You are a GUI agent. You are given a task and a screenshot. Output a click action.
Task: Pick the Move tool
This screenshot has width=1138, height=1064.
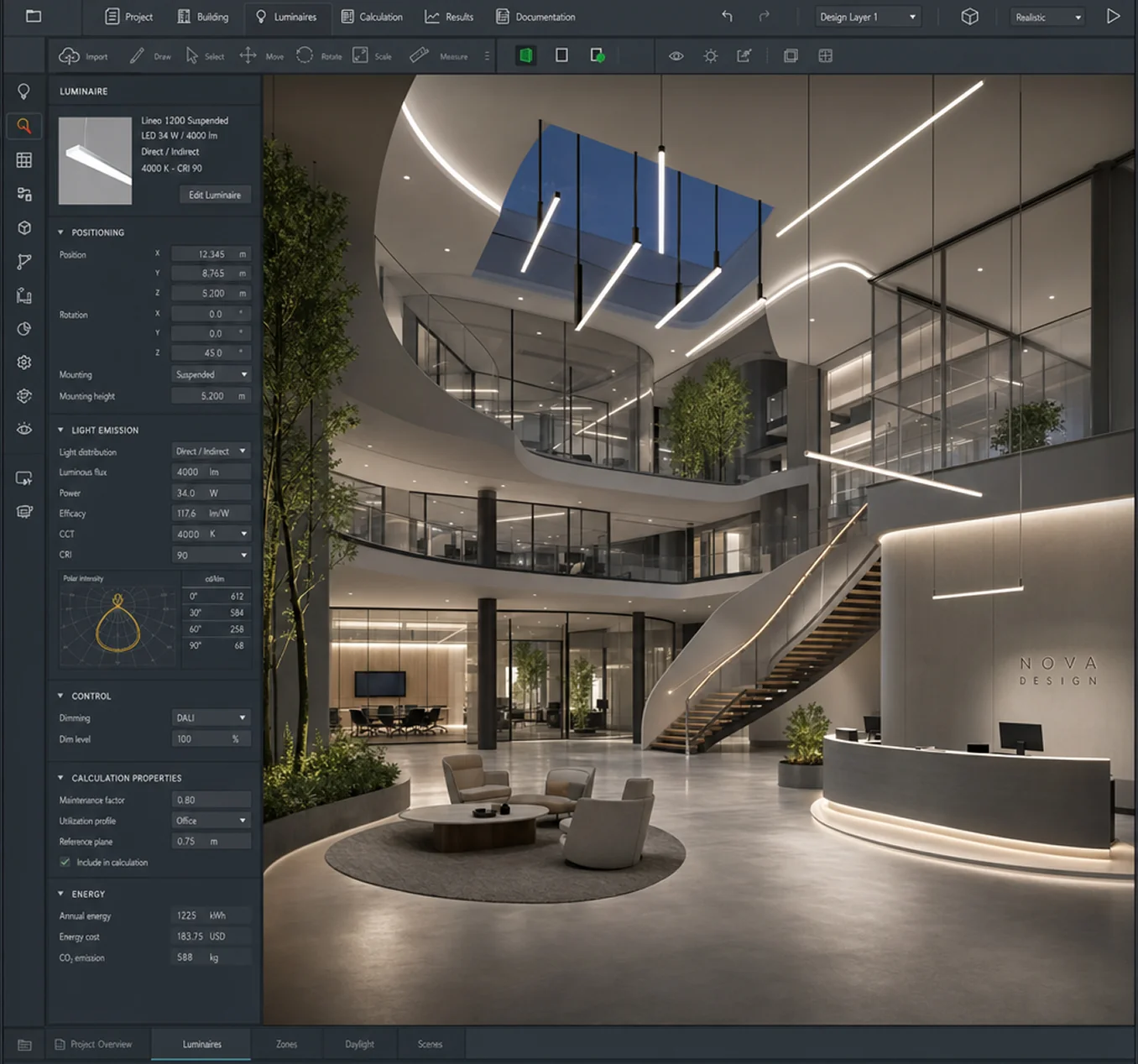point(262,56)
